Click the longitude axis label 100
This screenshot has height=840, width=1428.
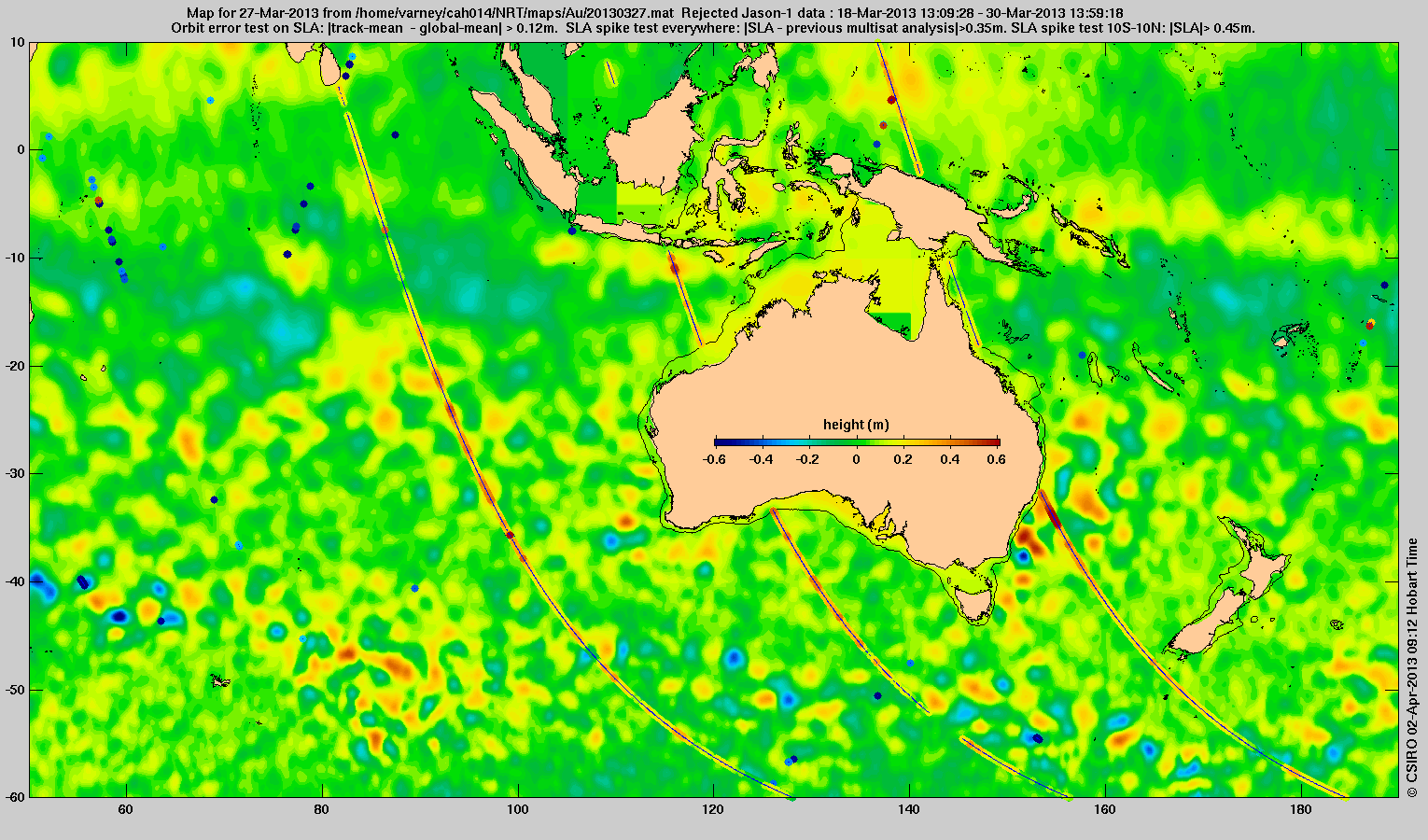[517, 809]
